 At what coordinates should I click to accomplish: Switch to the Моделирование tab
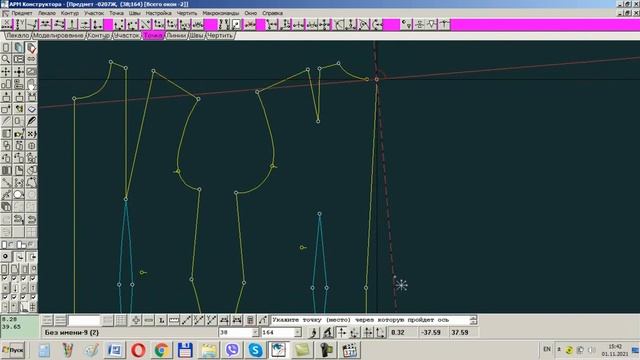click(58, 36)
